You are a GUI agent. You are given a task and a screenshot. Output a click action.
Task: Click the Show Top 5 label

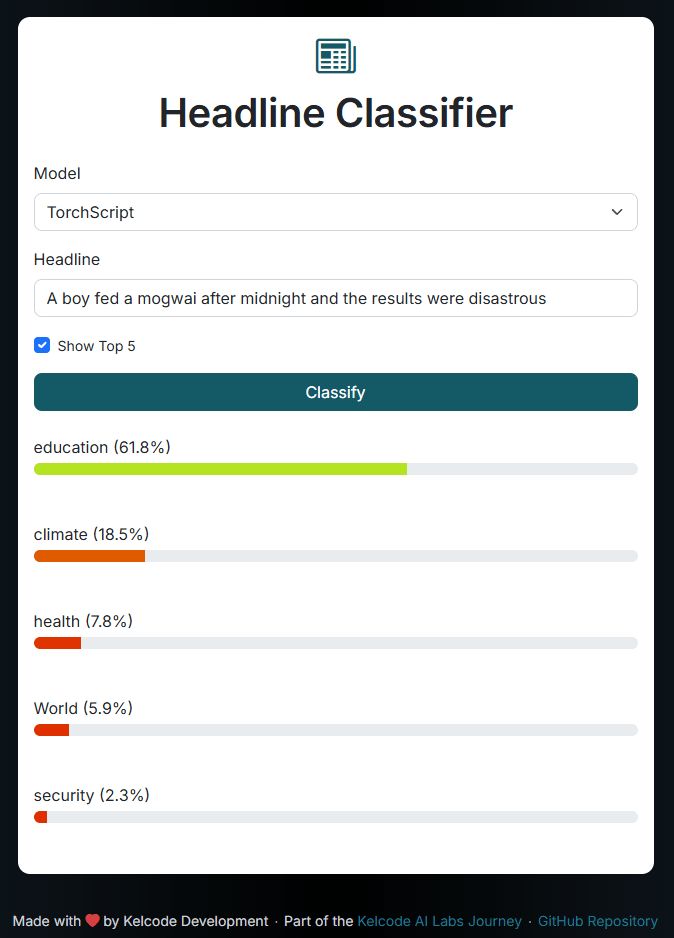click(96, 346)
